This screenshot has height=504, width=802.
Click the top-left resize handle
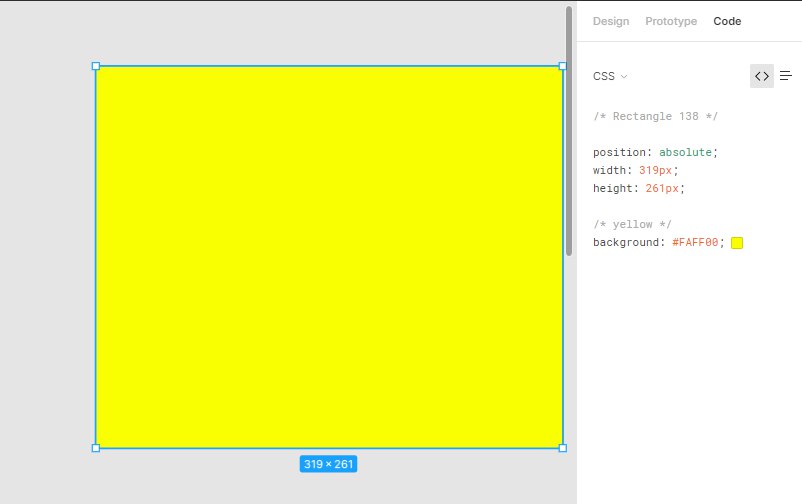pyautogui.click(x=96, y=66)
